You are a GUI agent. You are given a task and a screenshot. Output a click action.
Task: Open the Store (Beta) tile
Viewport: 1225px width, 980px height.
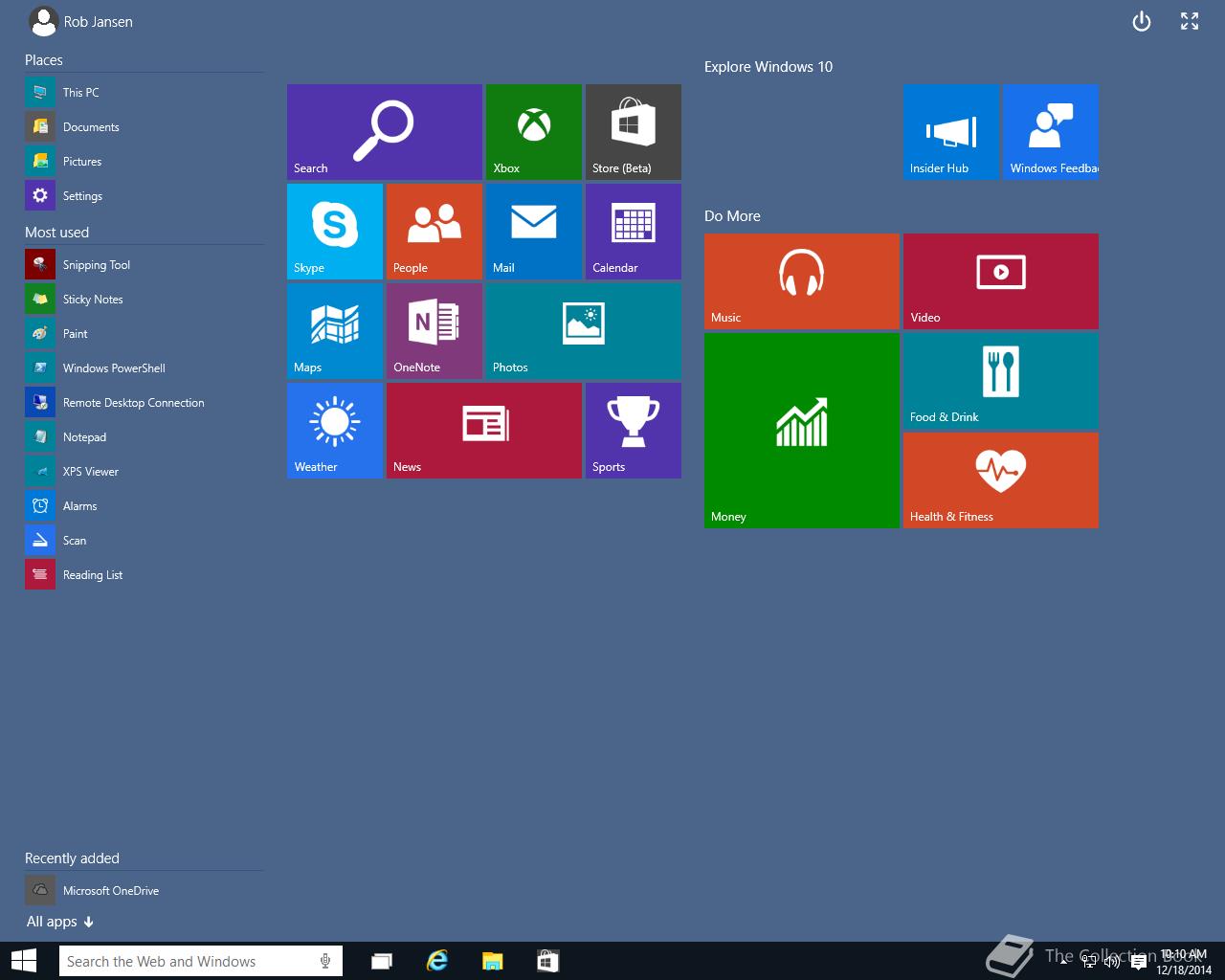tap(634, 132)
